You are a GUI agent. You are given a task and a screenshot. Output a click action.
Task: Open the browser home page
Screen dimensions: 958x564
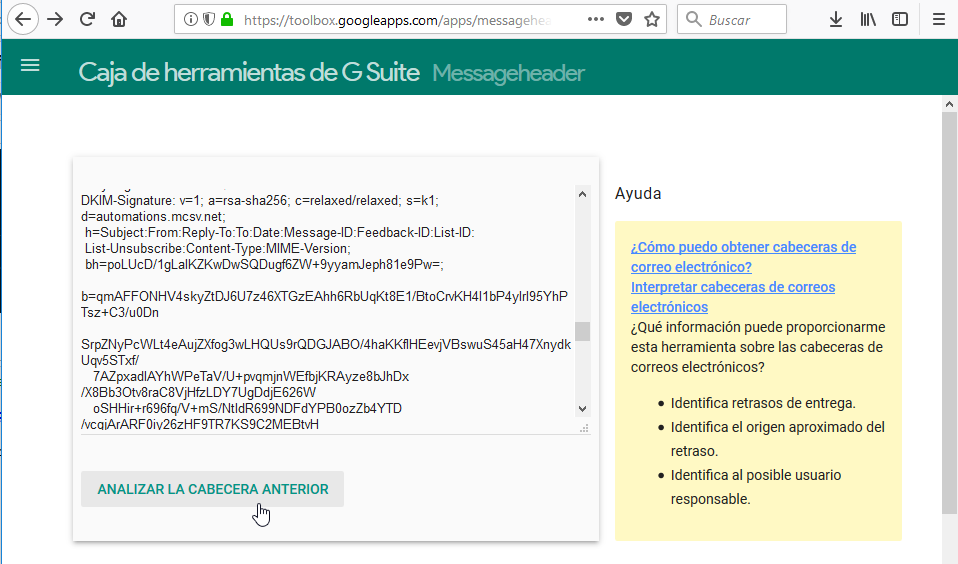pos(119,20)
